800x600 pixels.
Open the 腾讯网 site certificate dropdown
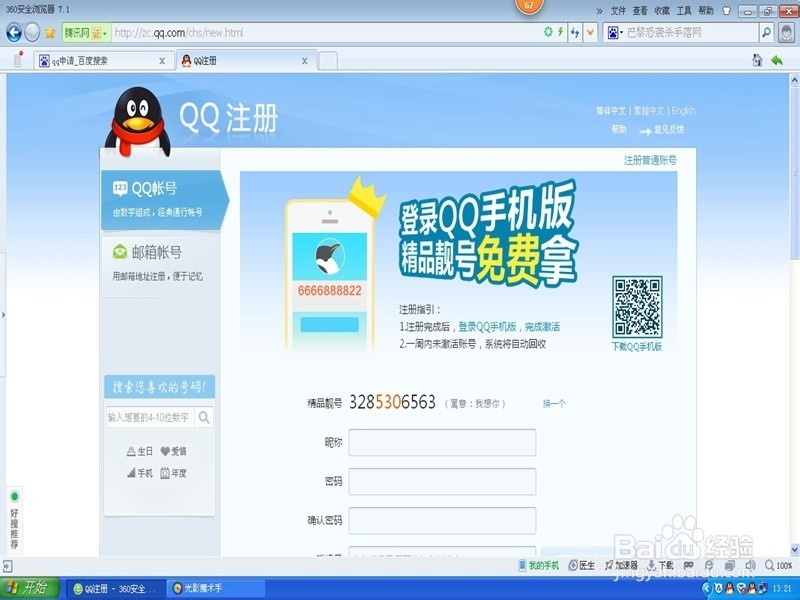pyautogui.click(x=86, y=33)
